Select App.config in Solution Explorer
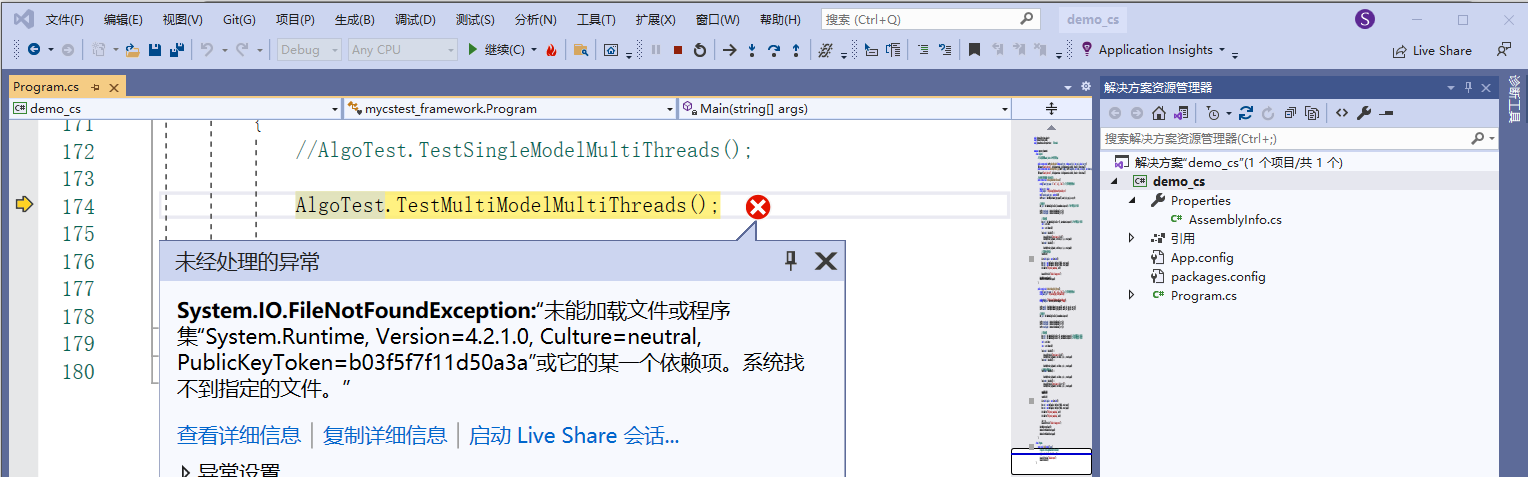The height and width of the screenshot is (477, 1528). coord(1202,257)
